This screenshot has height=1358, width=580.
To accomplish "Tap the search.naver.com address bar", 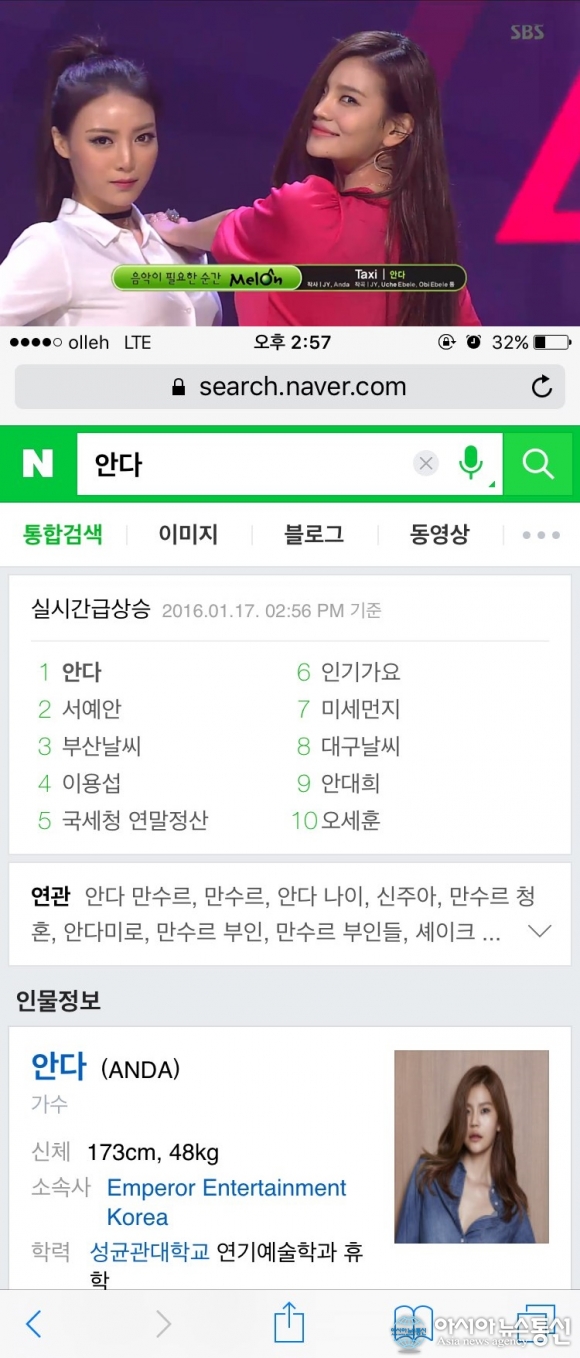I will [x=290, y=387].
